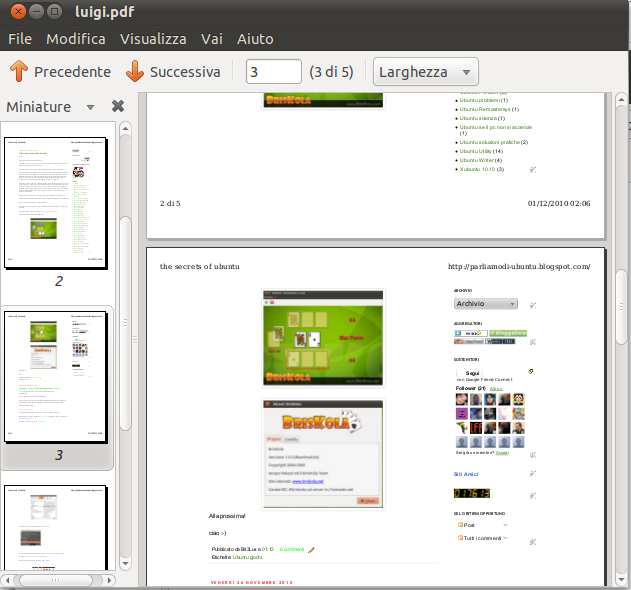The width and height of the screenshot is (631, 590).
Task: Click thumbnail panel horizontal scrollbar handle
Action: pyautogui.click(x=56, y=580)
